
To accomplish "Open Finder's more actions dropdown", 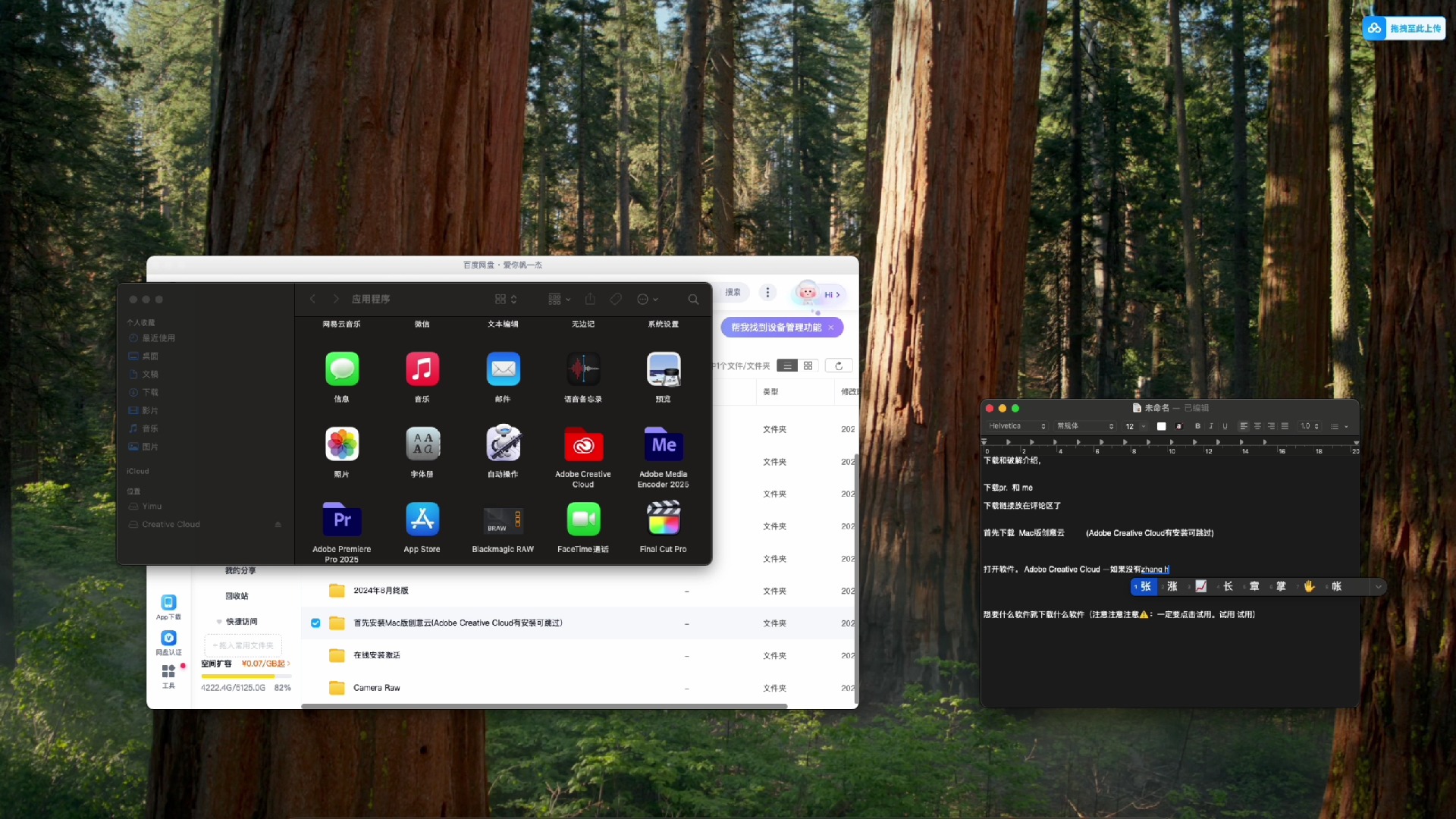I will click(x=648, y=299).
